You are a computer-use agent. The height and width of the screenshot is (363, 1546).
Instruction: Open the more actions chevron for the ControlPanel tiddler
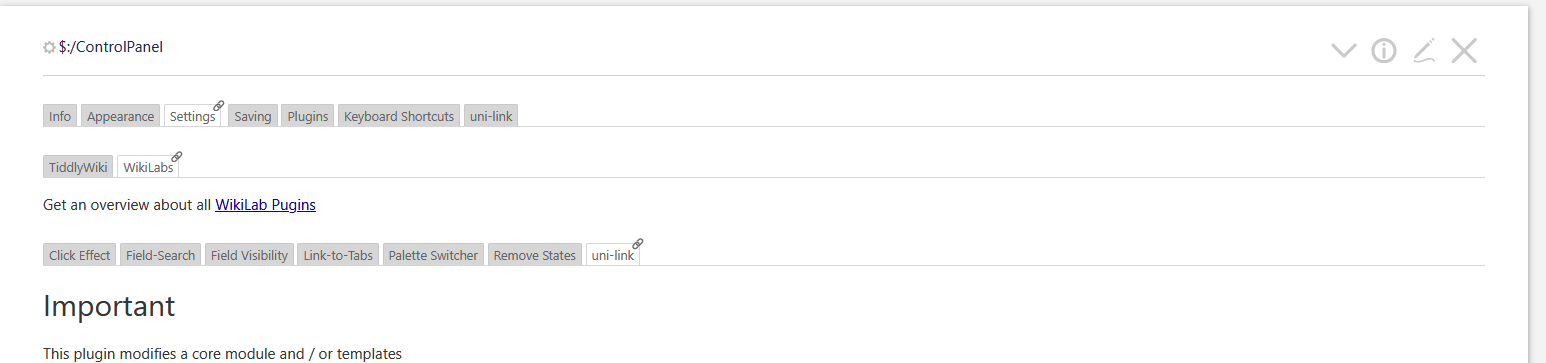tap(1343, 51)
